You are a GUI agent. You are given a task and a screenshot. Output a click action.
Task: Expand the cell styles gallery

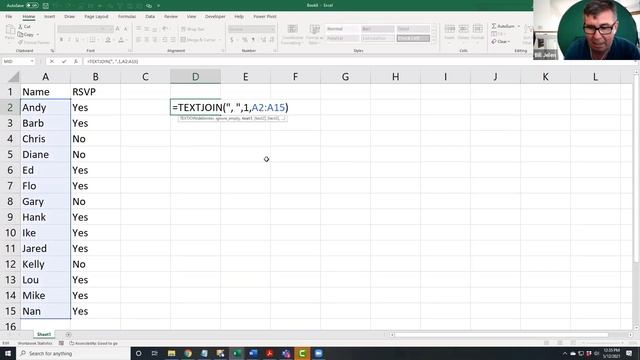434,40
